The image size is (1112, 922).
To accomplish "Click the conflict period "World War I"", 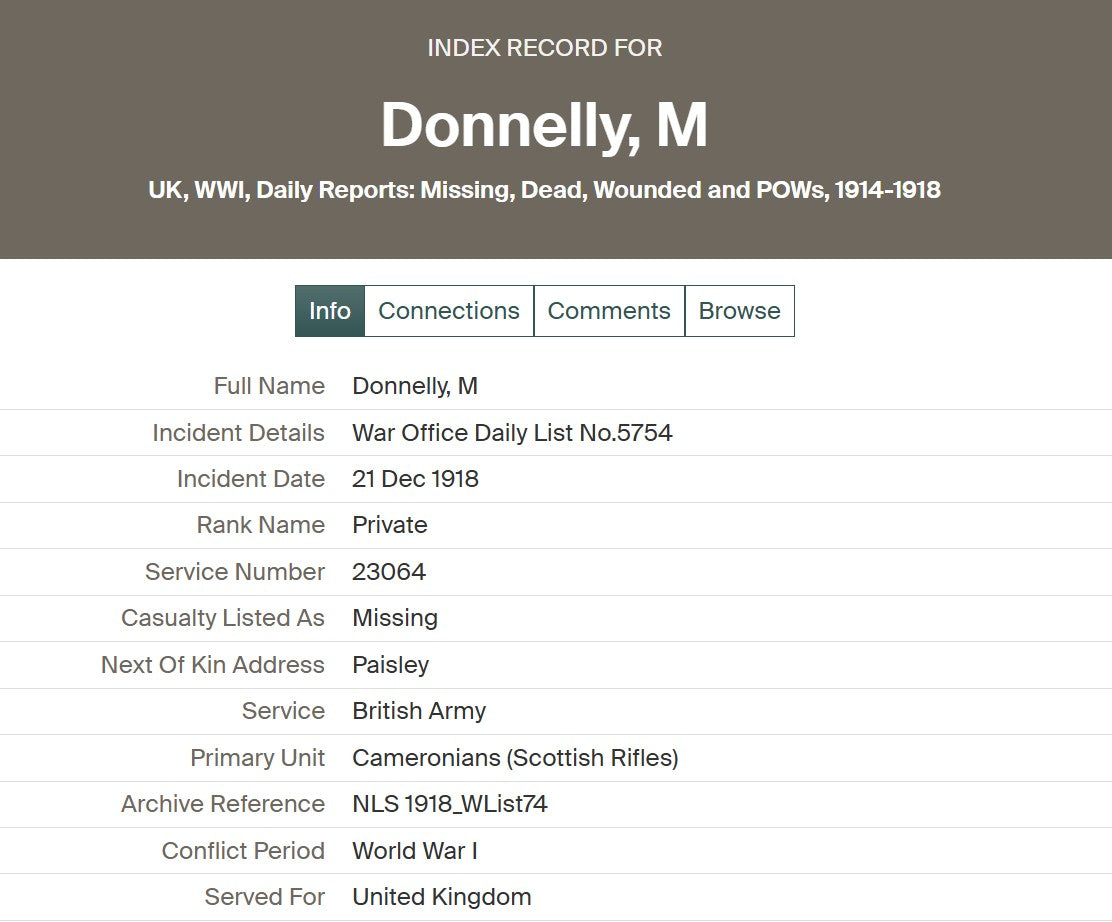I will (x=415, y=851).
